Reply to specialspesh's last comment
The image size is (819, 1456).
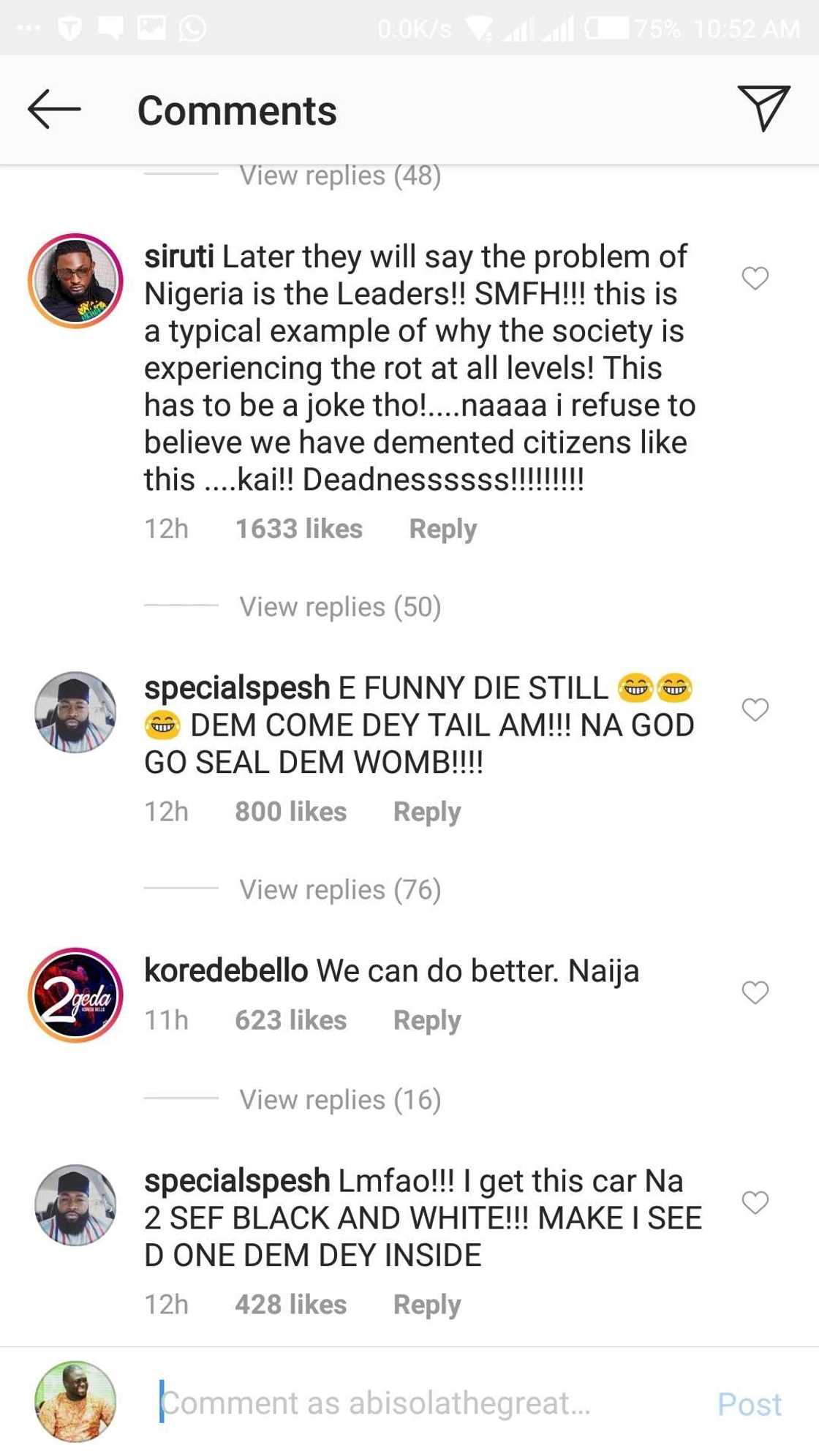tap(427, 1303)
